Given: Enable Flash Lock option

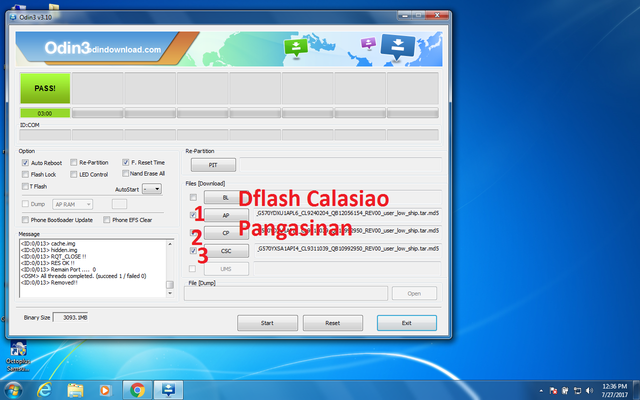Looking at the screenshot, I should point(25,174).
